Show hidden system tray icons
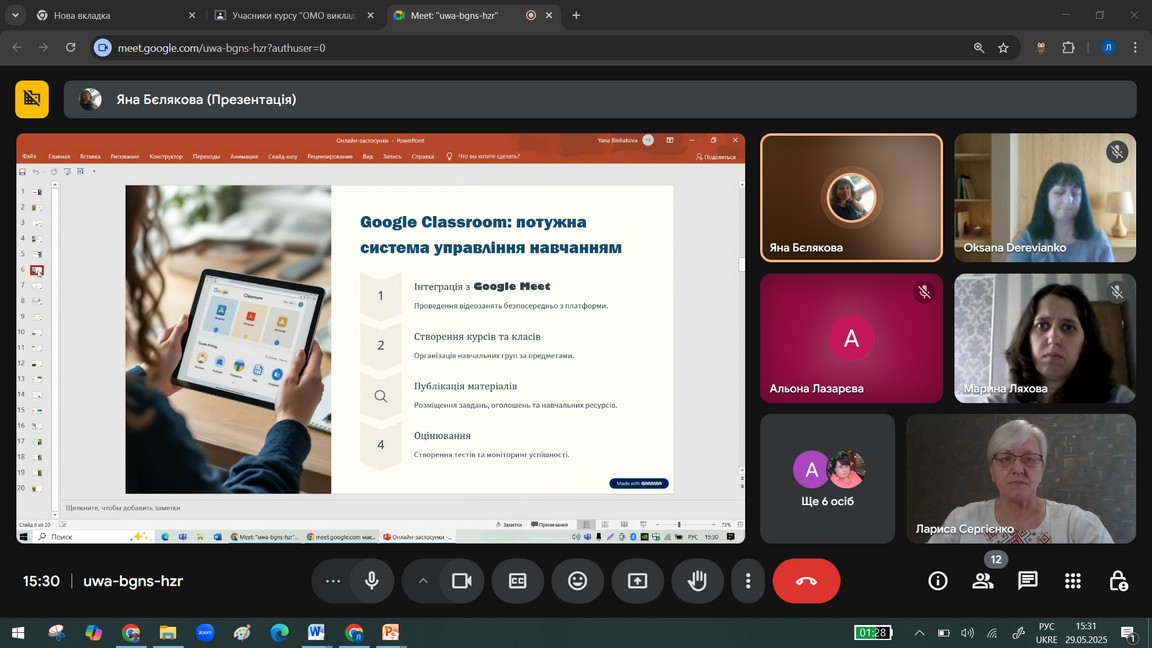The image size is (1152, 648). pyautogui.click(x=919, y=633)
